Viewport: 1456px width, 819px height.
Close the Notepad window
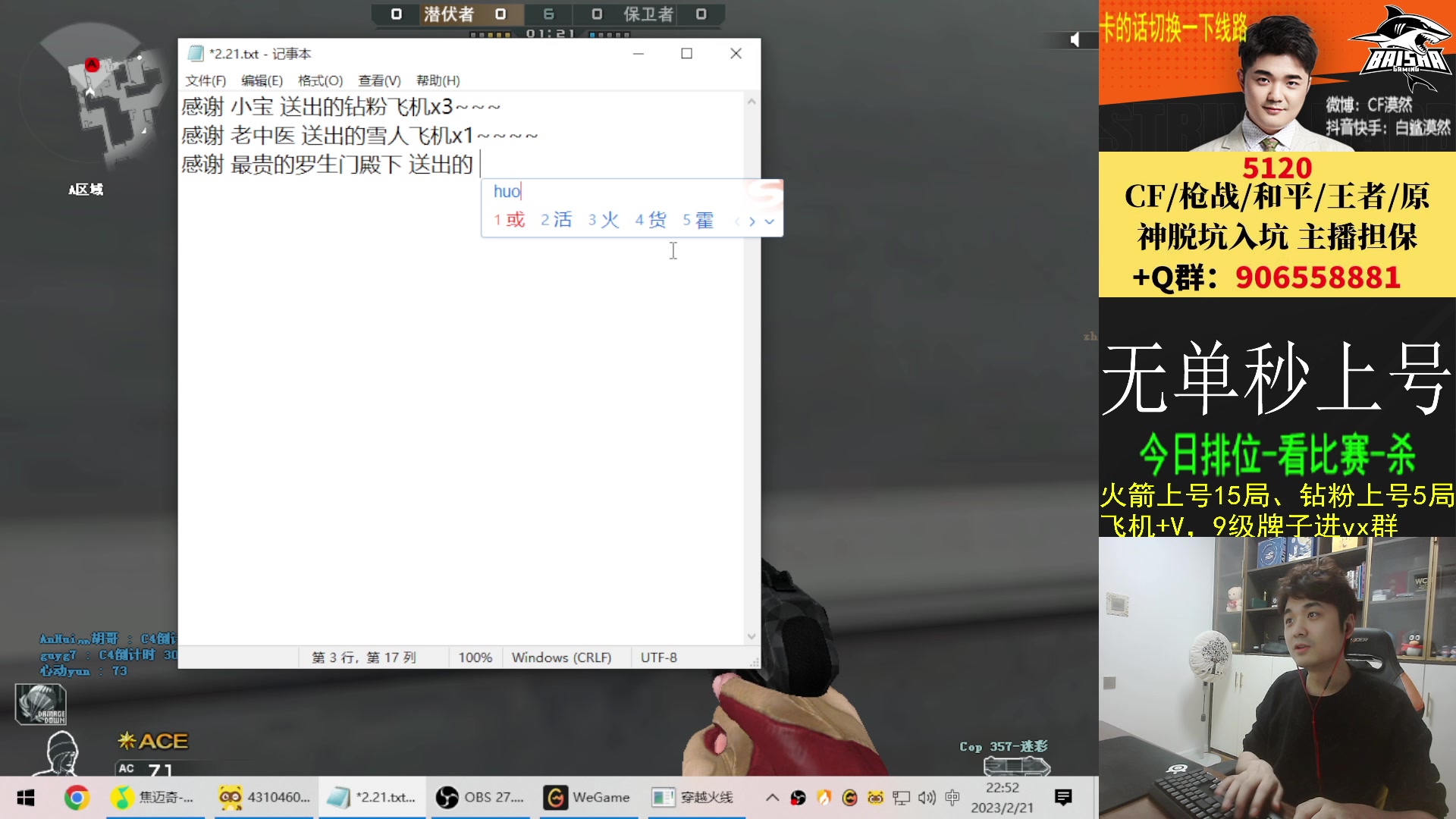coord(736,53)
